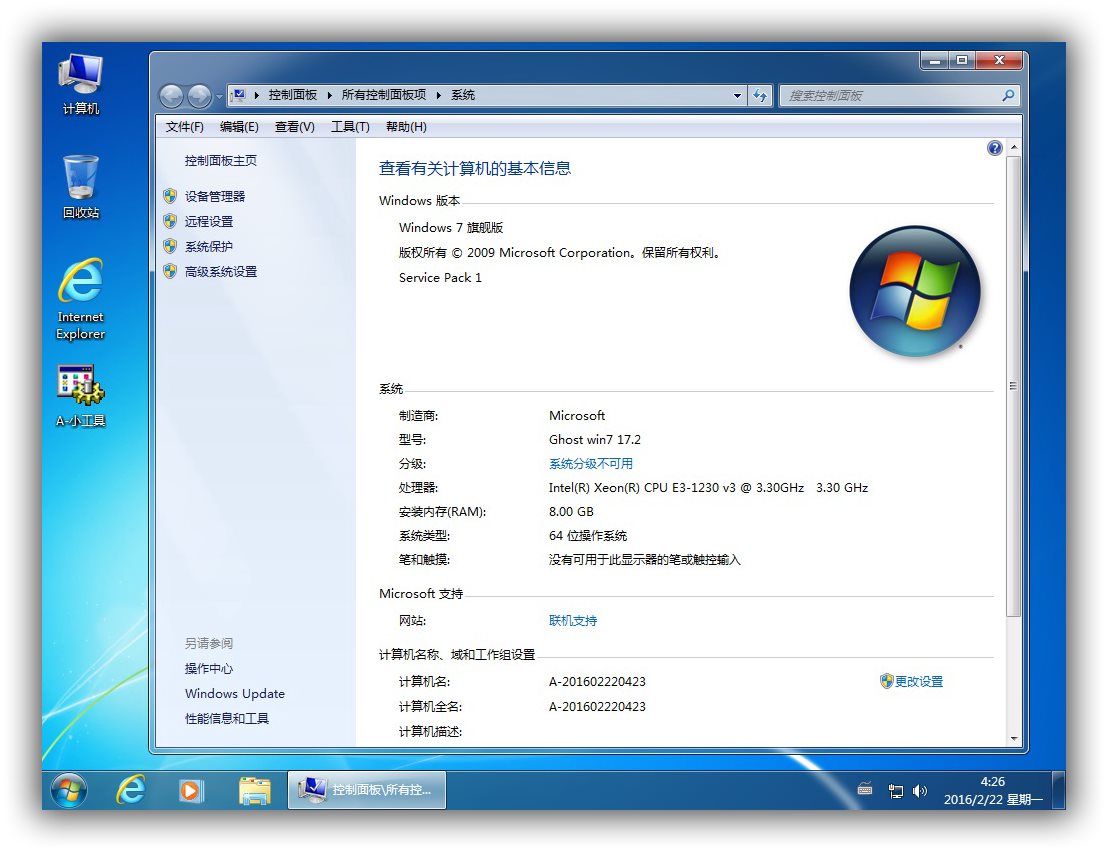
Task: Click the Windows 7 旗舰版 edition text
Action: (451, 227)
